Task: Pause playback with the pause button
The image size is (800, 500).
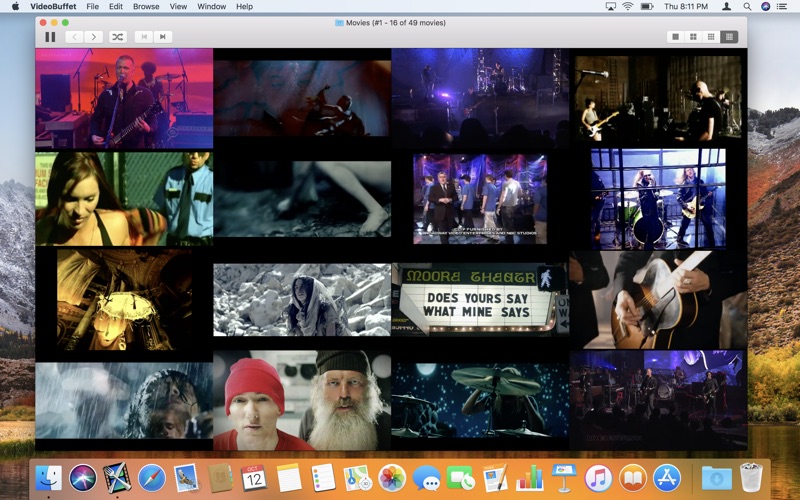Action: 50,37
